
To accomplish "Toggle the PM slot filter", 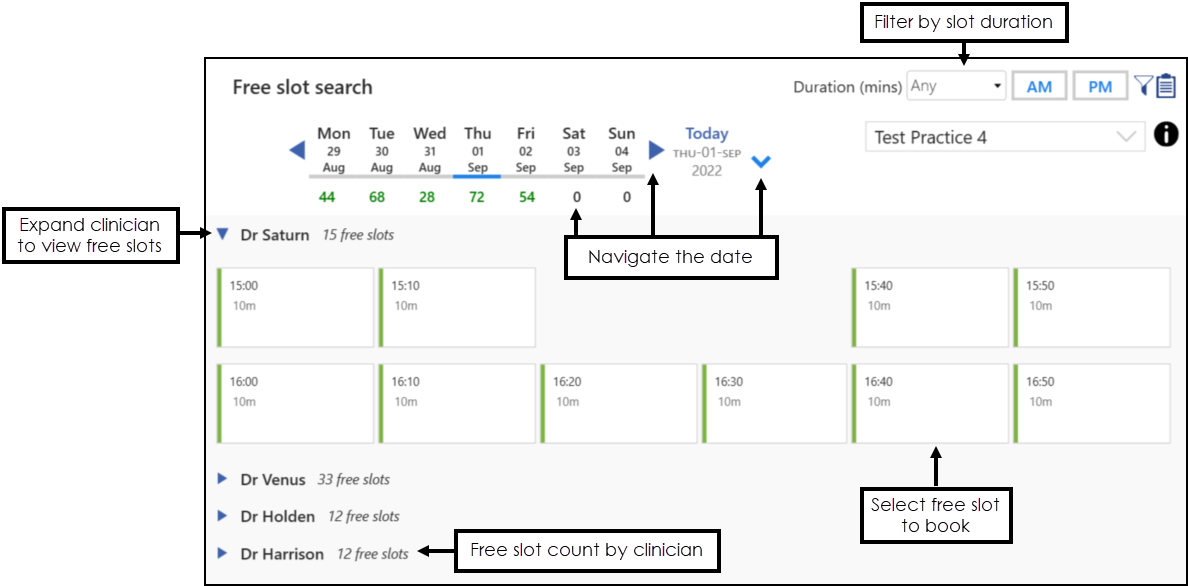I will tap(1100, 87).
